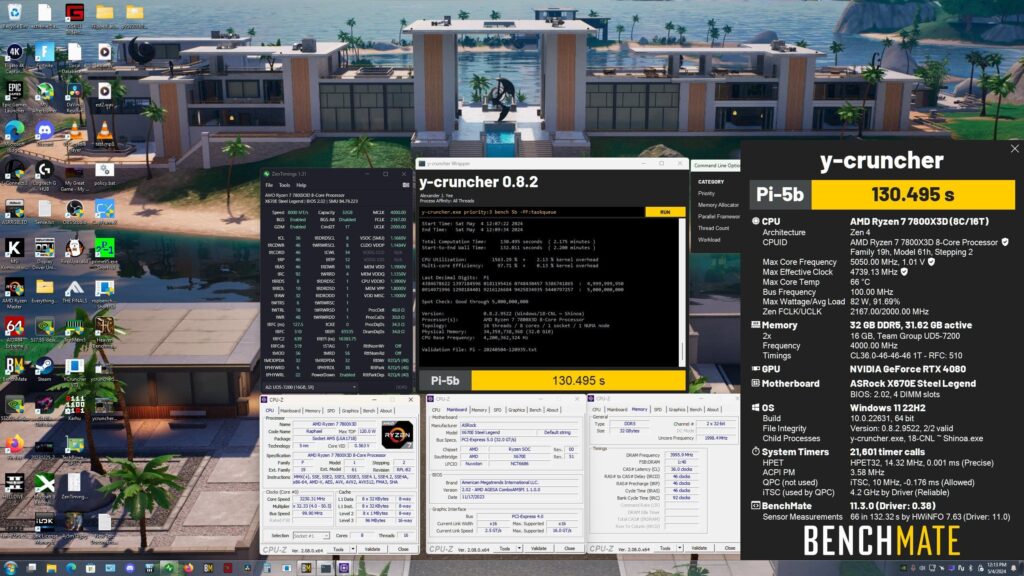Select Parallel Framework in Command Line Options
Viewport: 1024px width, 576px height.
[719, 217]
